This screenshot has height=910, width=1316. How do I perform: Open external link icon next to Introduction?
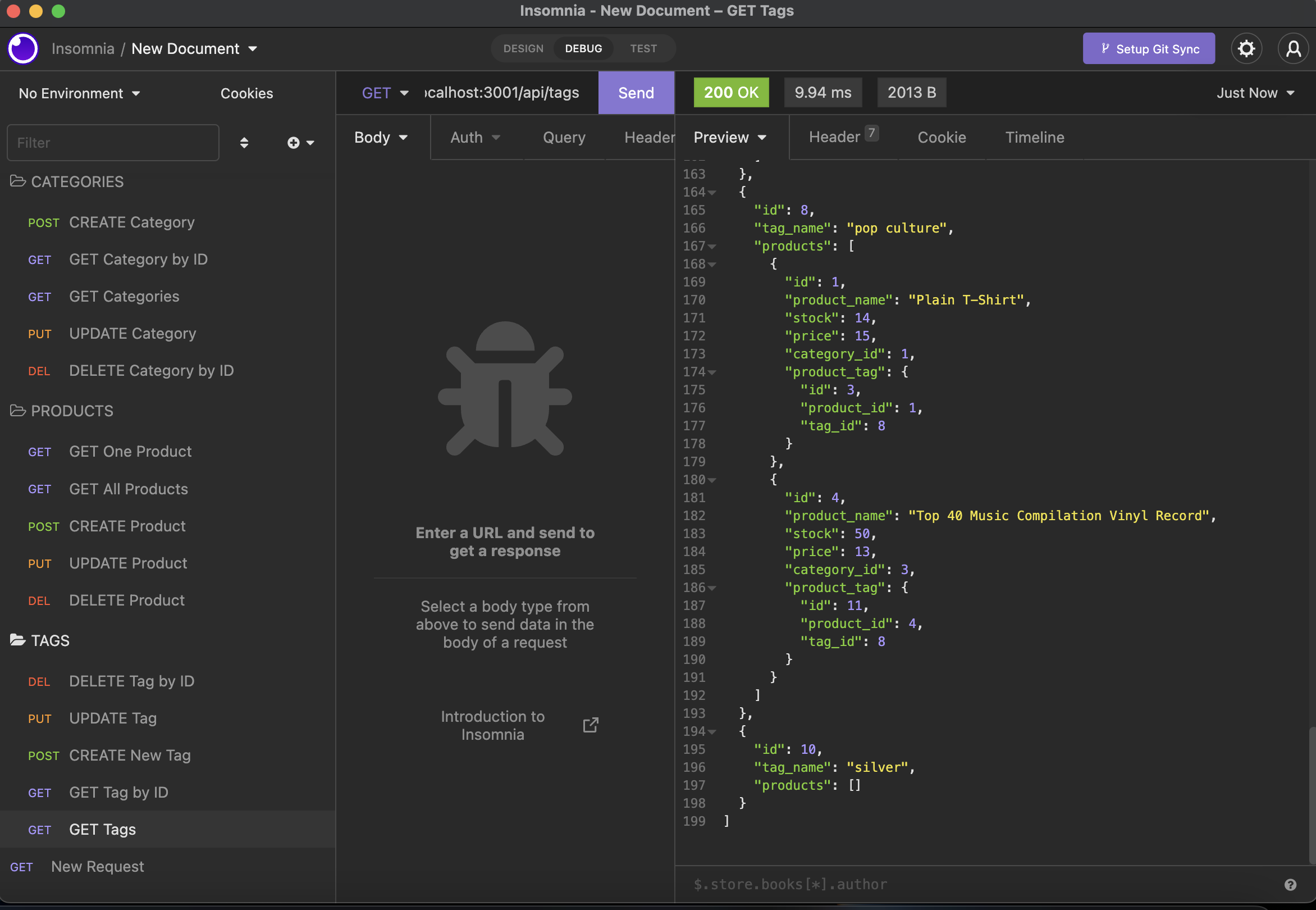point(591,725)
